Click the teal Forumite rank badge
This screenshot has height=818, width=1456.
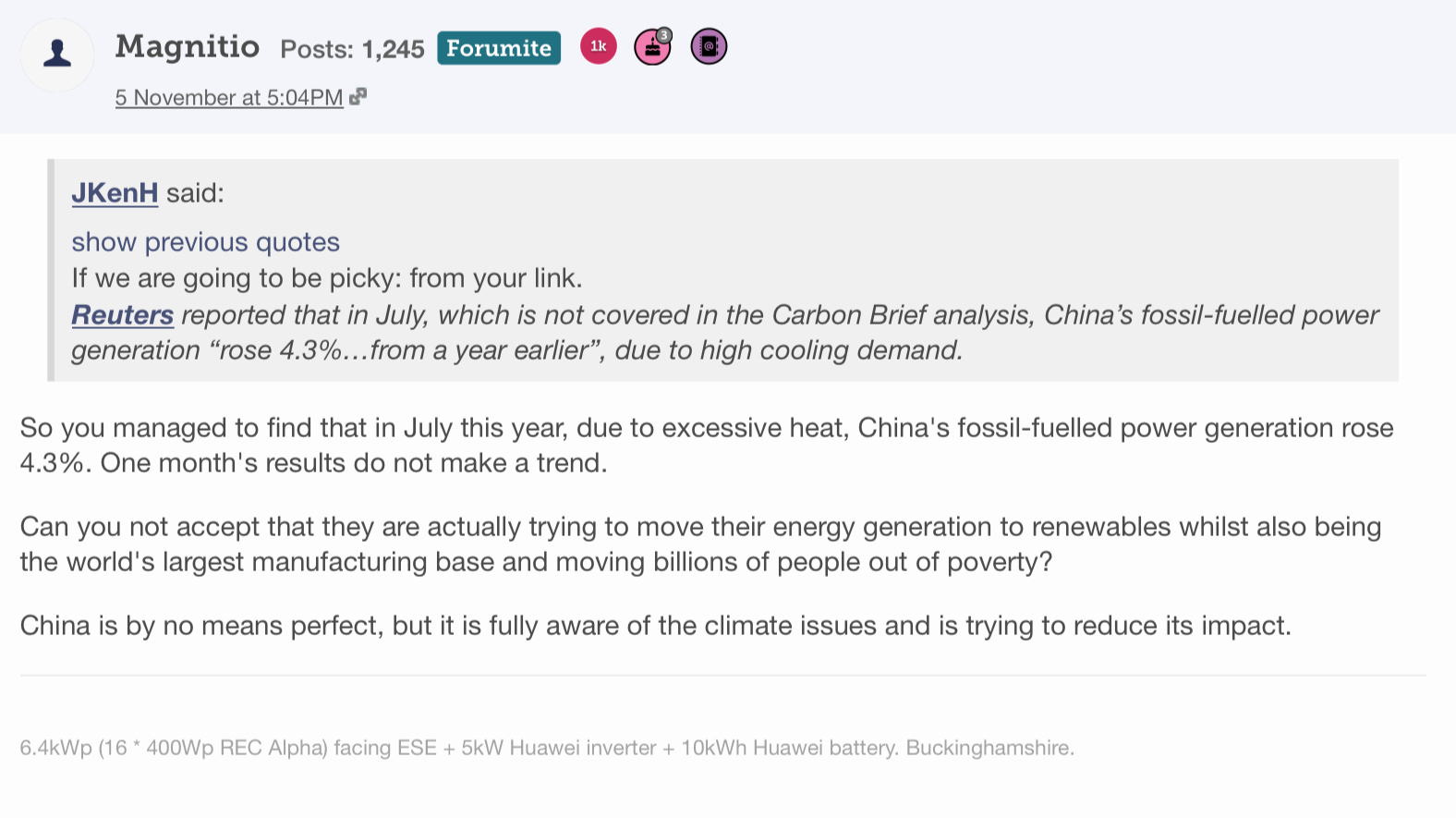point(499,48)
